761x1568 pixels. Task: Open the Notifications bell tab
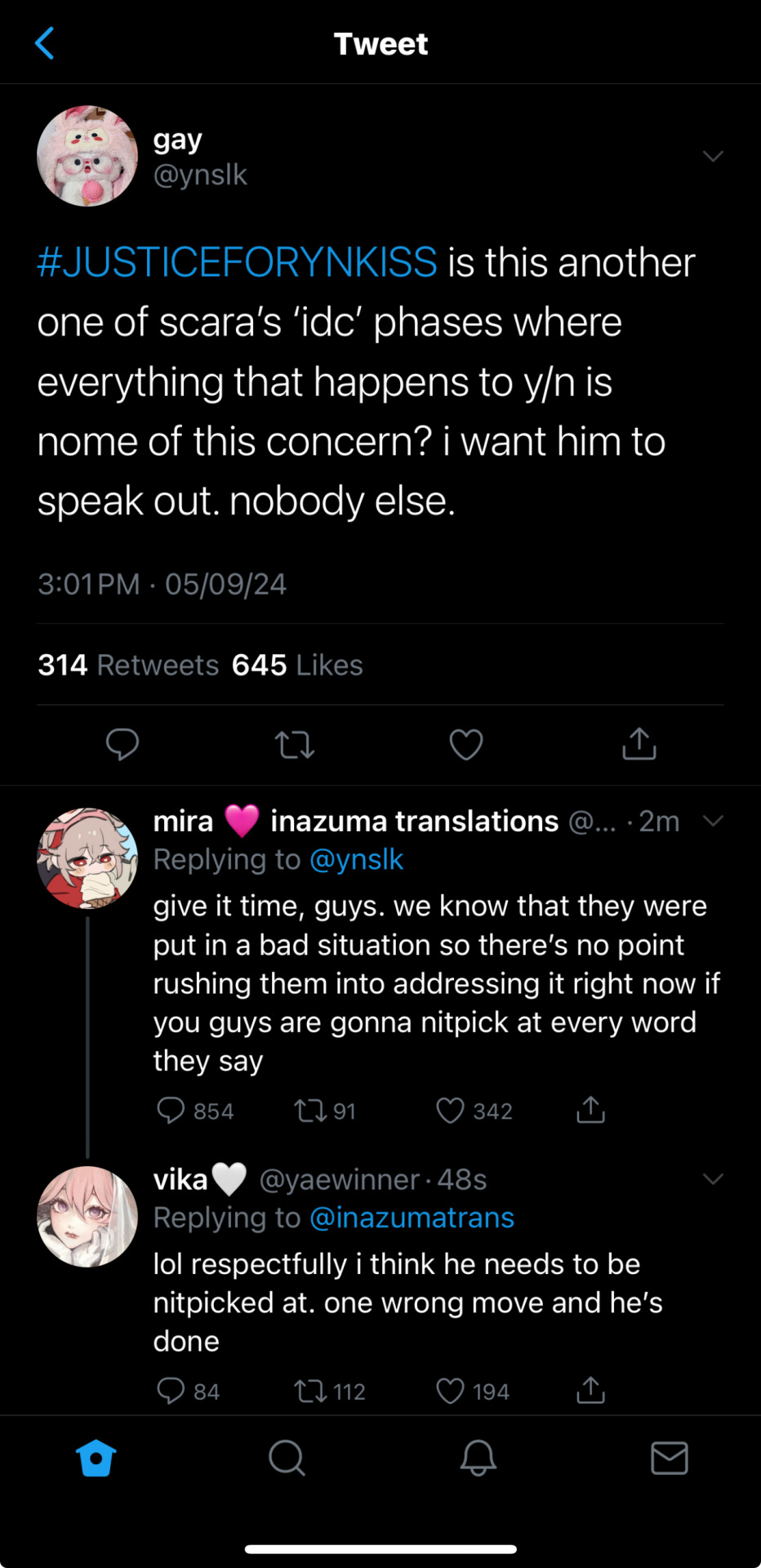478,1458
